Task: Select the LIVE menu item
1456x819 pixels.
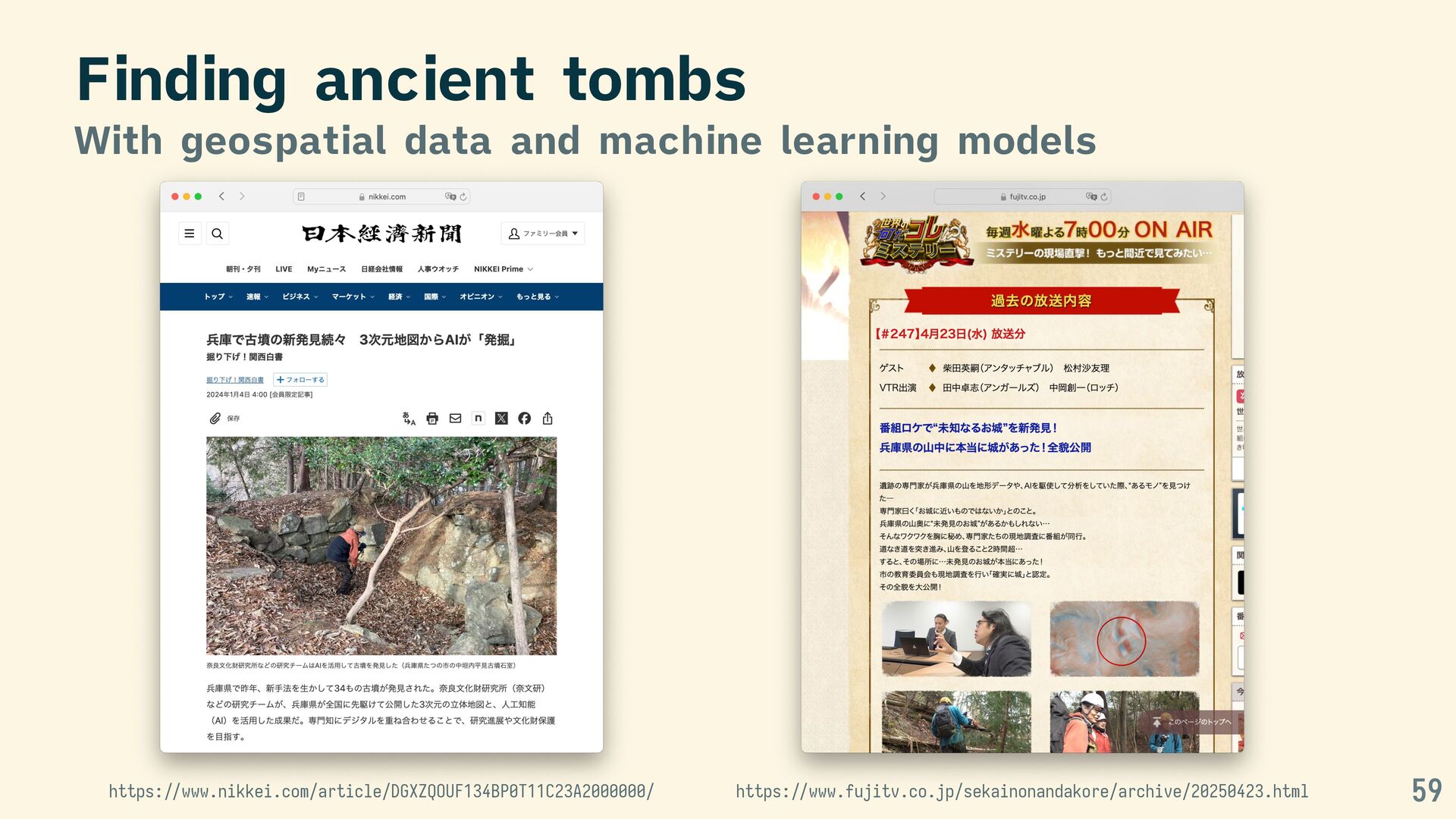Action: coord(284,269)
